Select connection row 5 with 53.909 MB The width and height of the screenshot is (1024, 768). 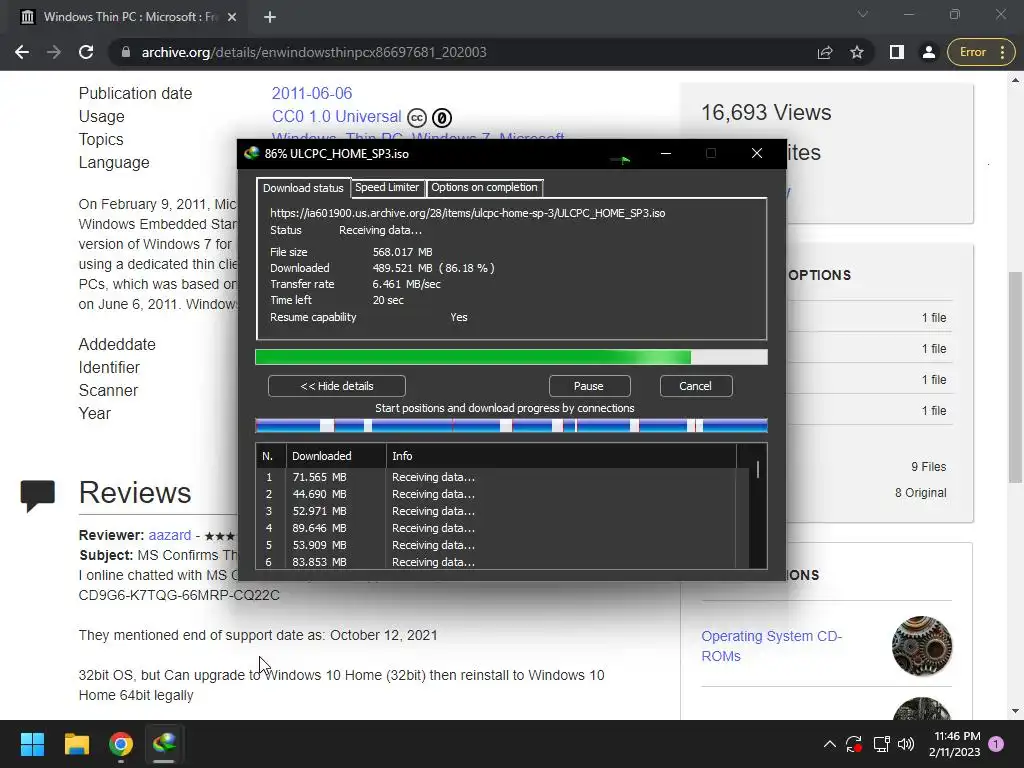coord(496,545)
